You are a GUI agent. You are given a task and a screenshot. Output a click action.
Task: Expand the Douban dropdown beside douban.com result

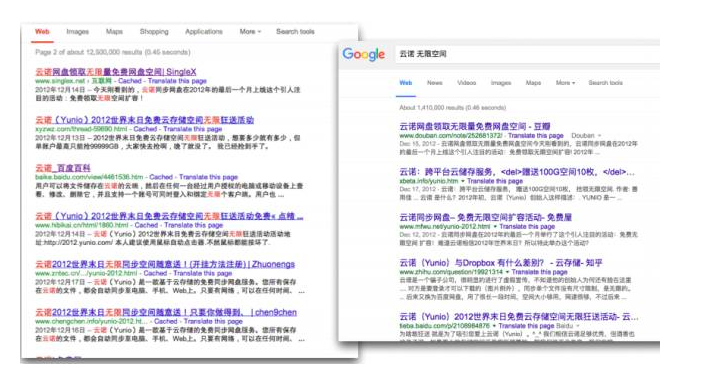pyautogui.click(x=586, y=135)
